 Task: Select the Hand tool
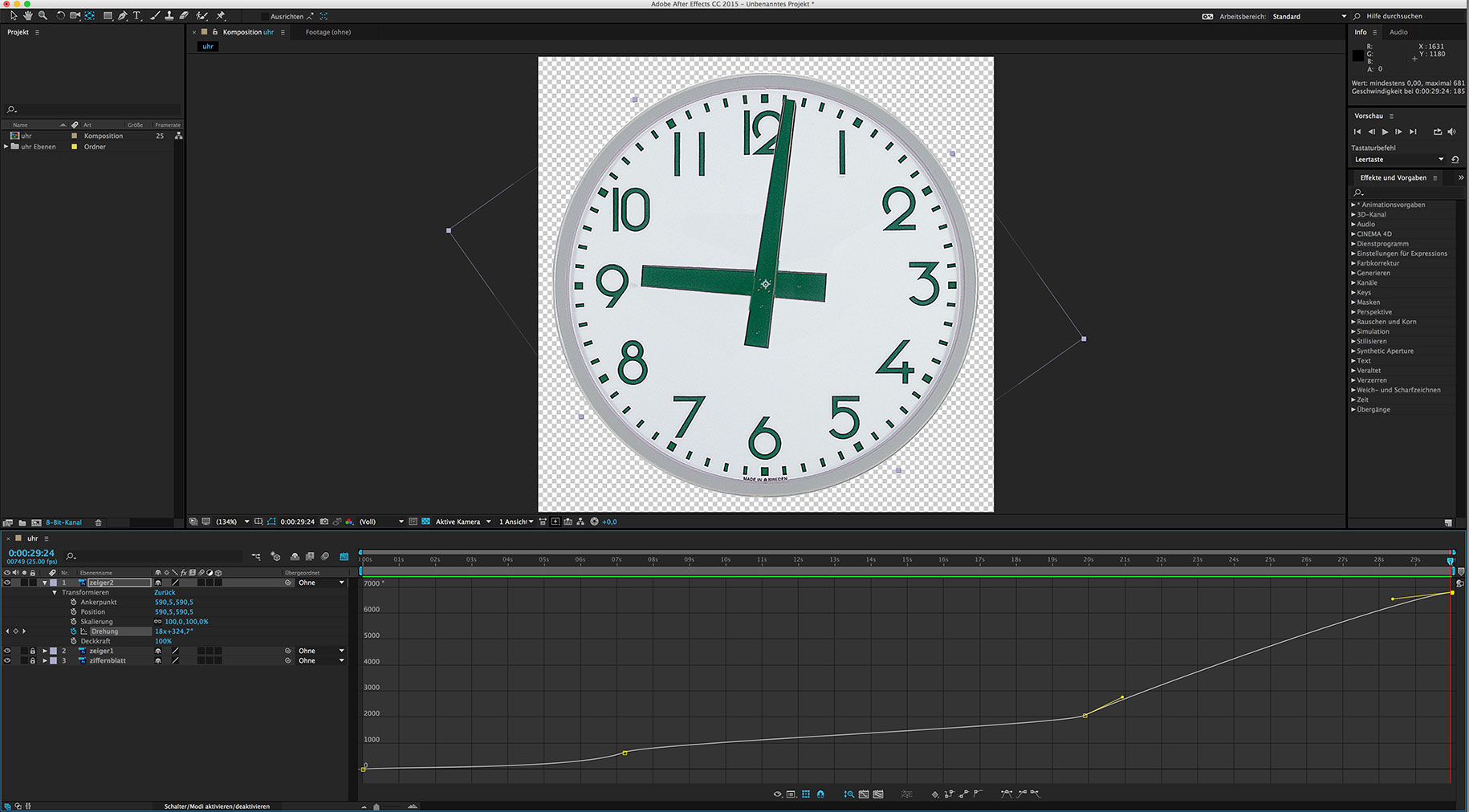[28, 16]
